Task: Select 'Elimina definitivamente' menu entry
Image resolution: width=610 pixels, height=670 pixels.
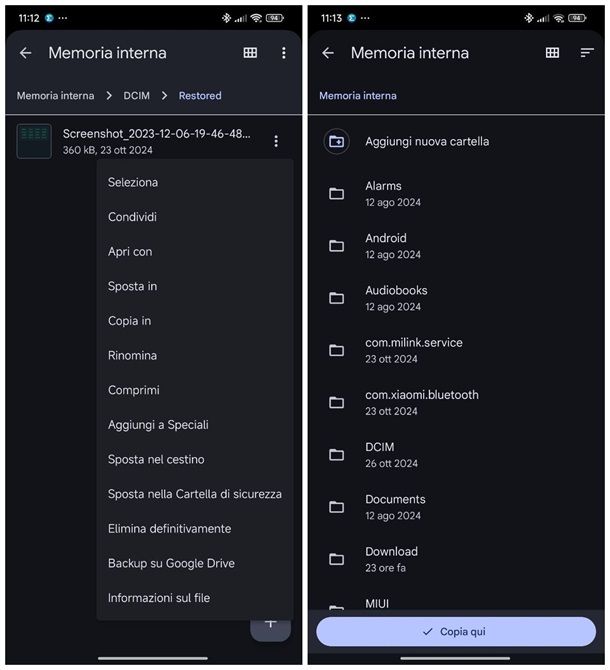Action: pyautogui.click(x=170, y=529)
